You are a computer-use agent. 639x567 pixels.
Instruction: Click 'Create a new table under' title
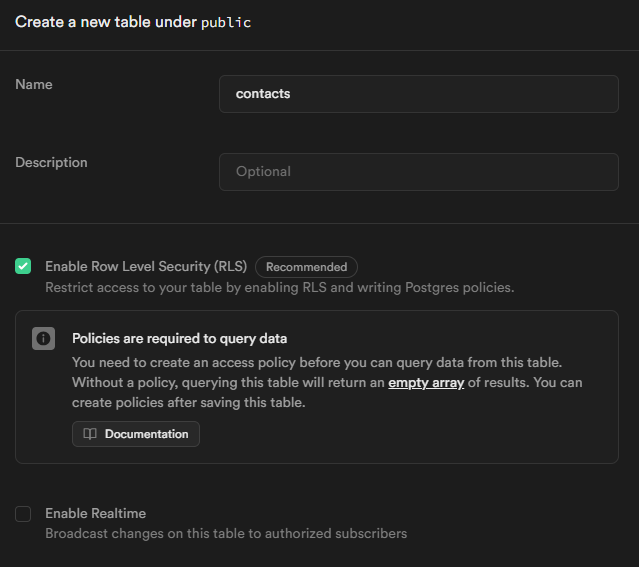coord(106,22)
